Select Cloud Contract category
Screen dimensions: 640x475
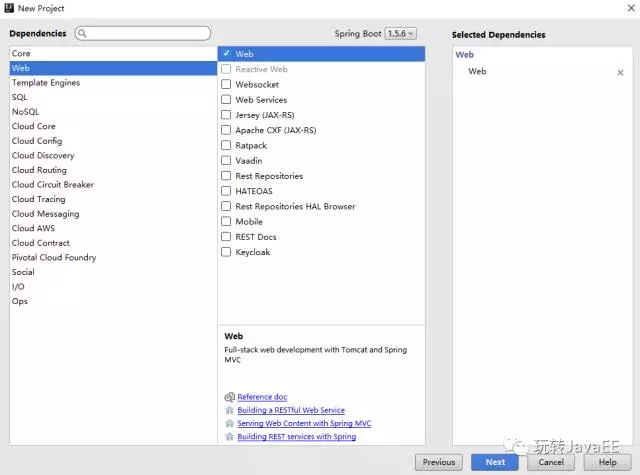click(113, 243)
